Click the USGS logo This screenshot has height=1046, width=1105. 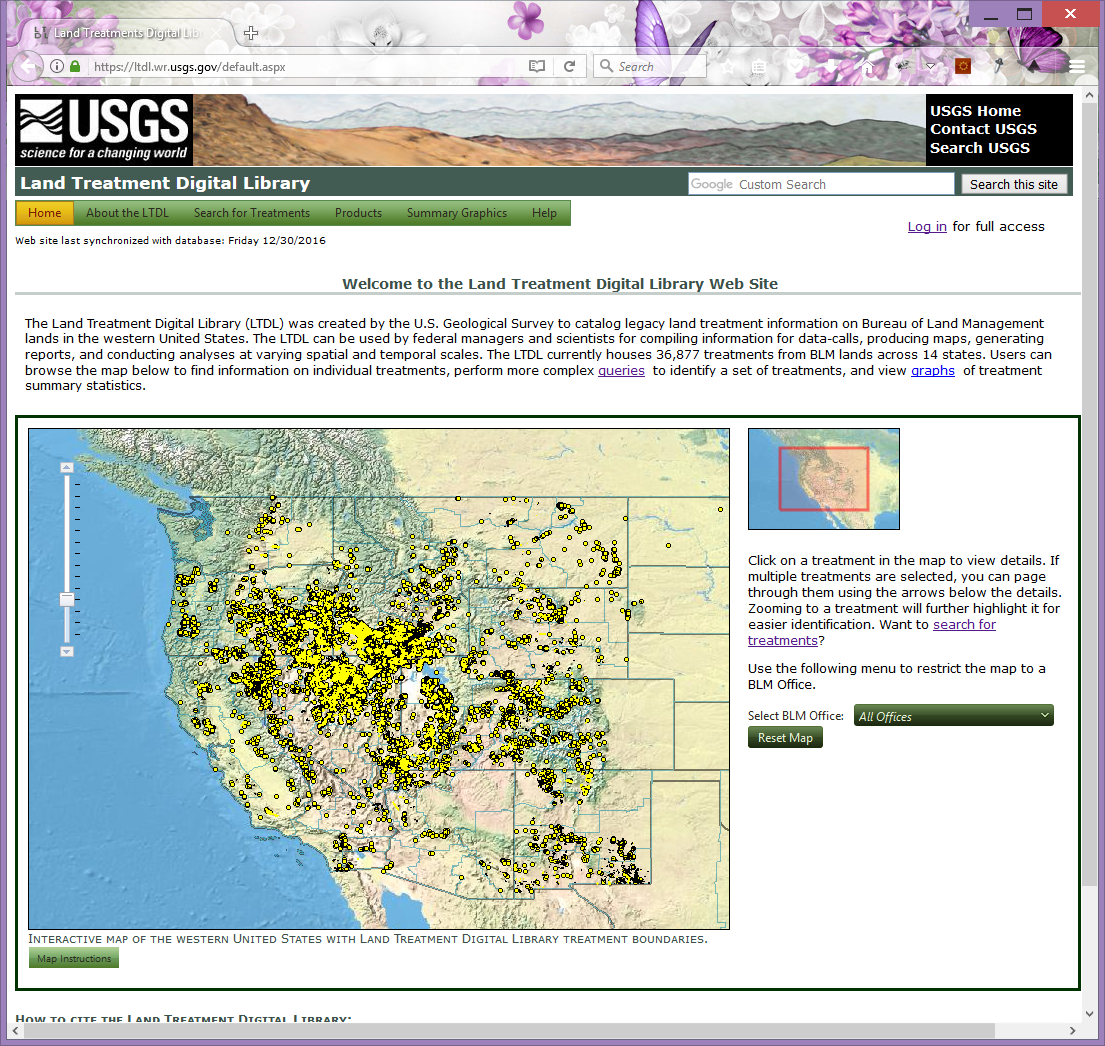[104, 130]
